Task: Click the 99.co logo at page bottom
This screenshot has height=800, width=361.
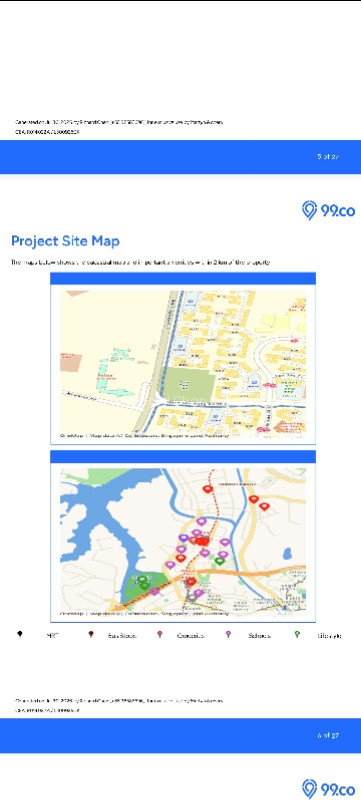Action: pyautogui.click(x=328, y=788)
